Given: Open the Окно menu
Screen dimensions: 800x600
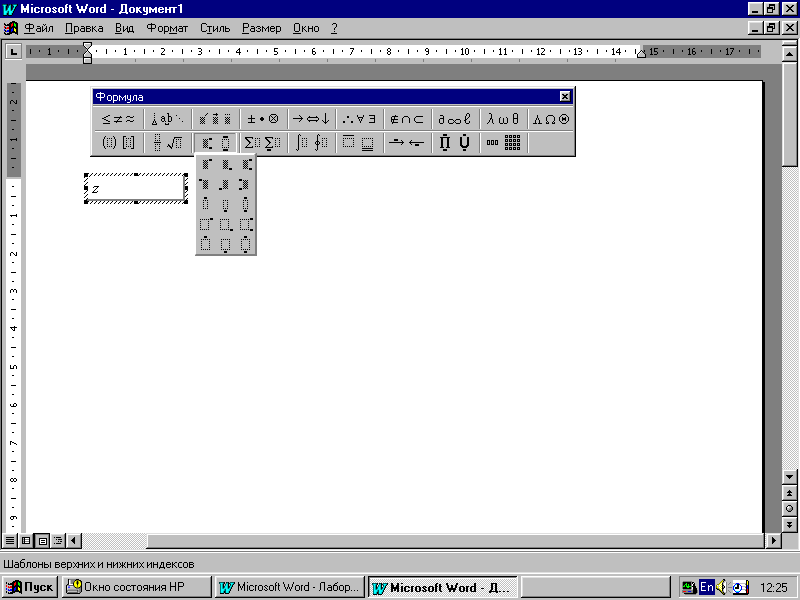Looking at the screenshot, I should [306, 28].
